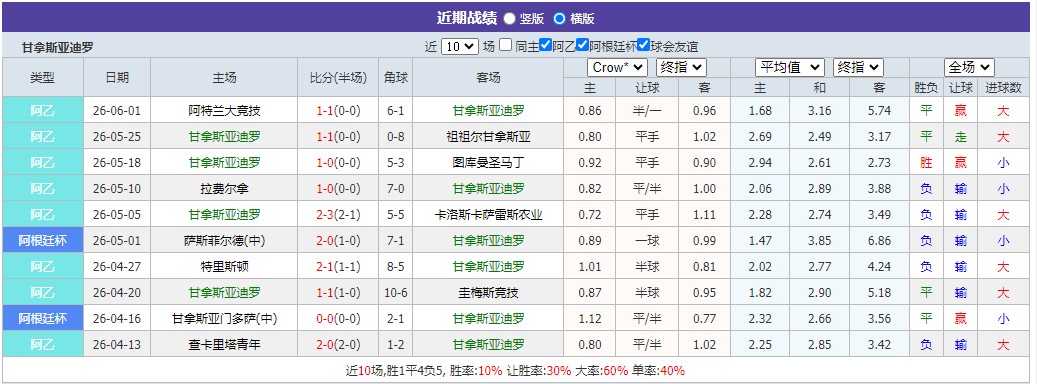The height and width of the screenshot is (384, 1037).
Task: Click score 0-0(0-0) on 26-04-16
Action: coord(338,319)
